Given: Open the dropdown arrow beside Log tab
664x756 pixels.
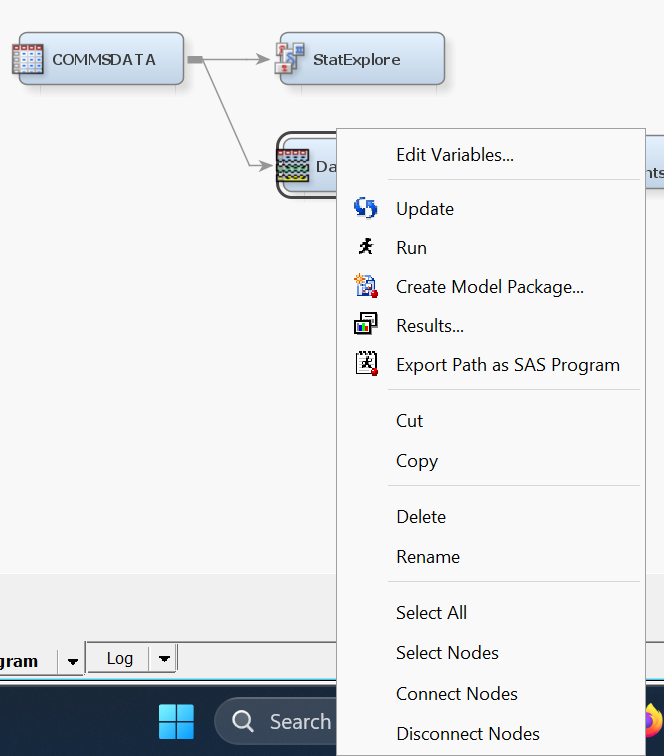Looking at the screenshot, I should point(164,659).
